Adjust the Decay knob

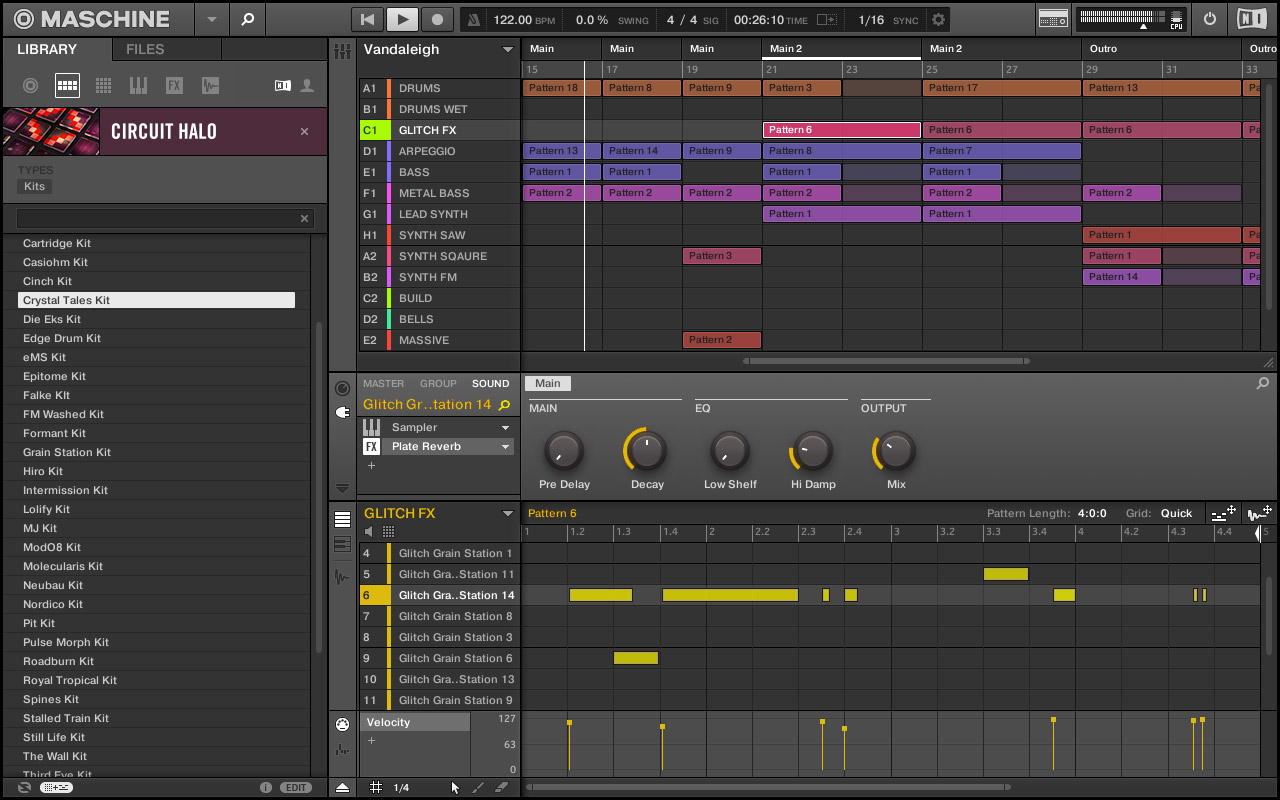pos(647,452)
